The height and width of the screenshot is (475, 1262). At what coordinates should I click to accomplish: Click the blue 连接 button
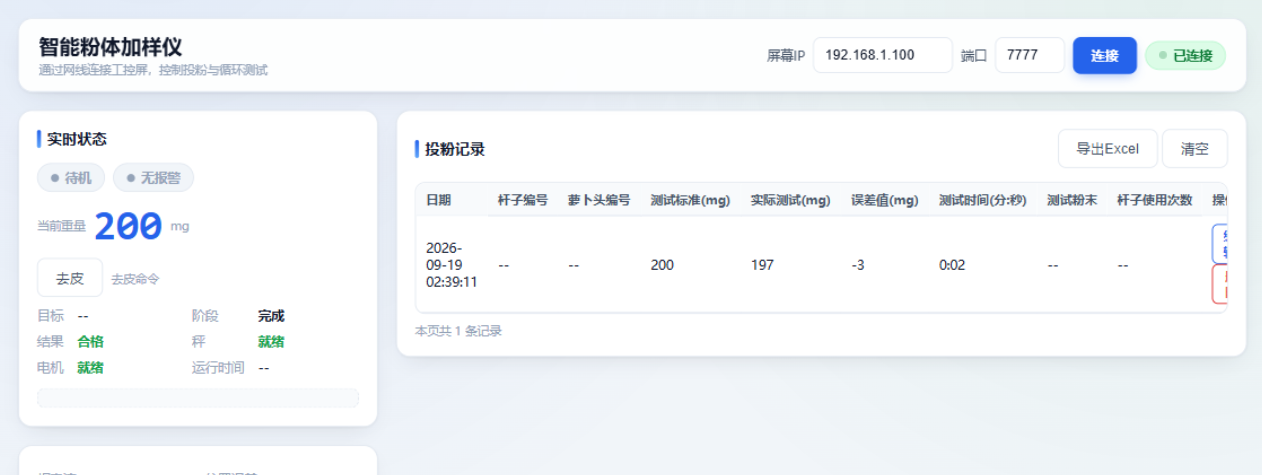pos(1104,55)
